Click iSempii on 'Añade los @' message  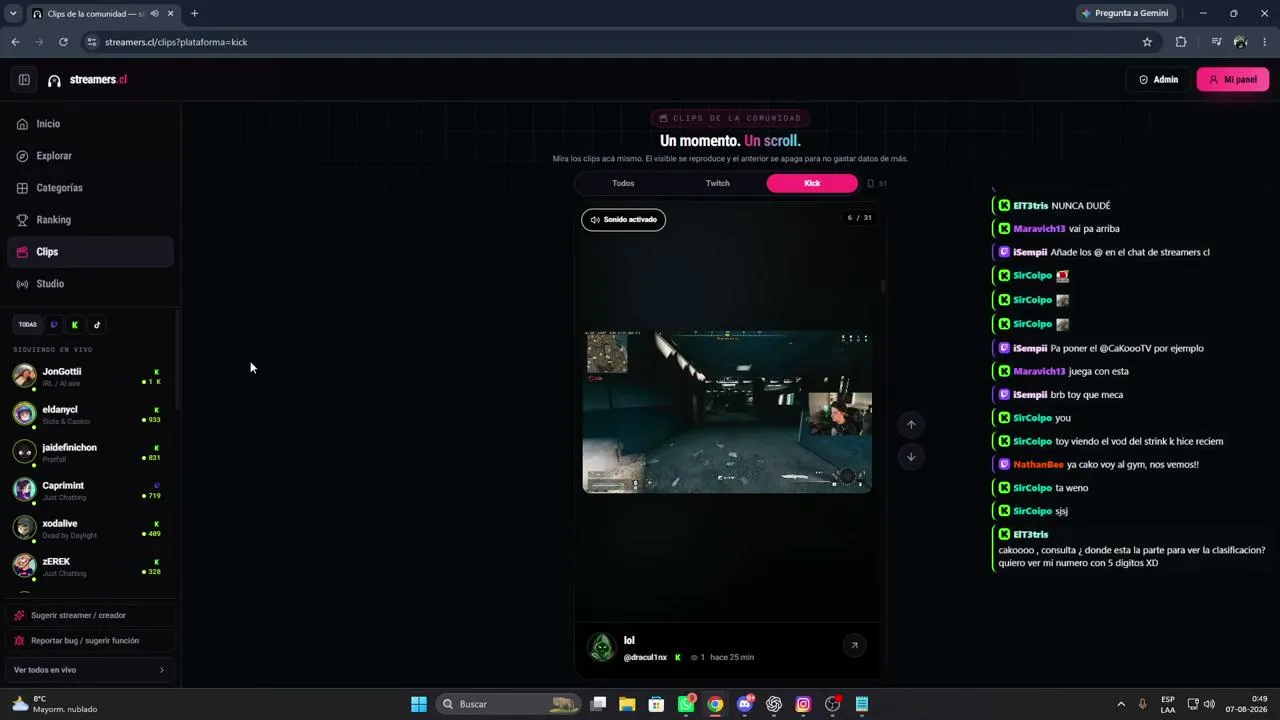tap(1030, 253)
